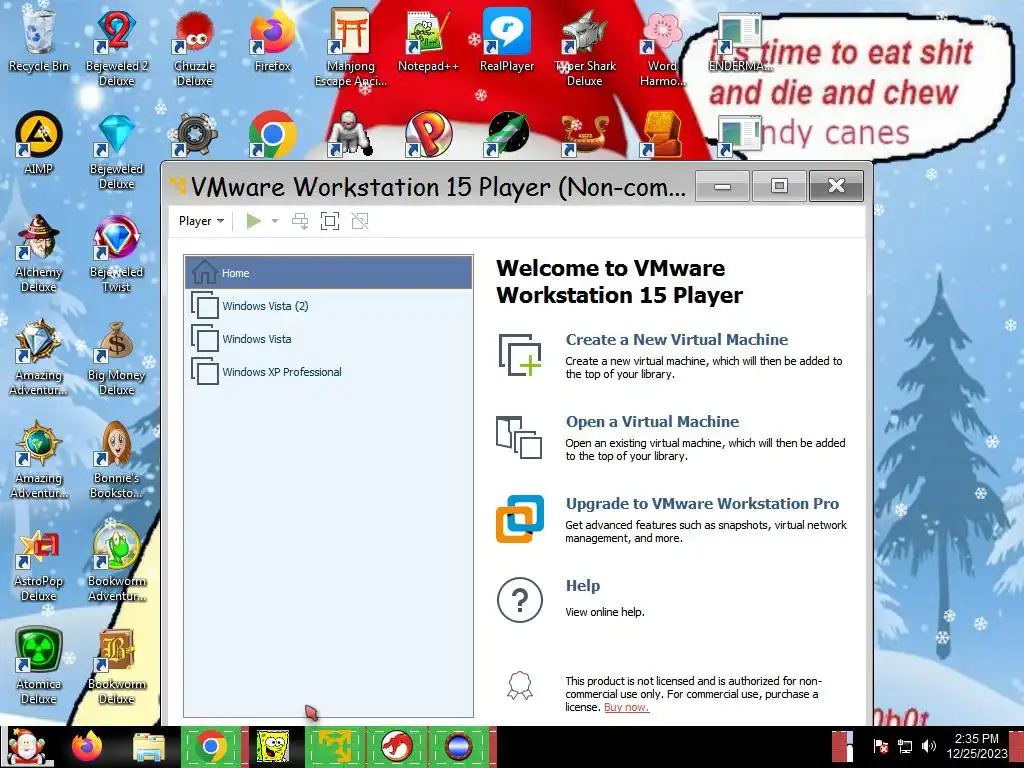This screenshot has height=768, width=1024.
Task: Select Big Money Deluxe desktop shortcut
Action: 116,357
